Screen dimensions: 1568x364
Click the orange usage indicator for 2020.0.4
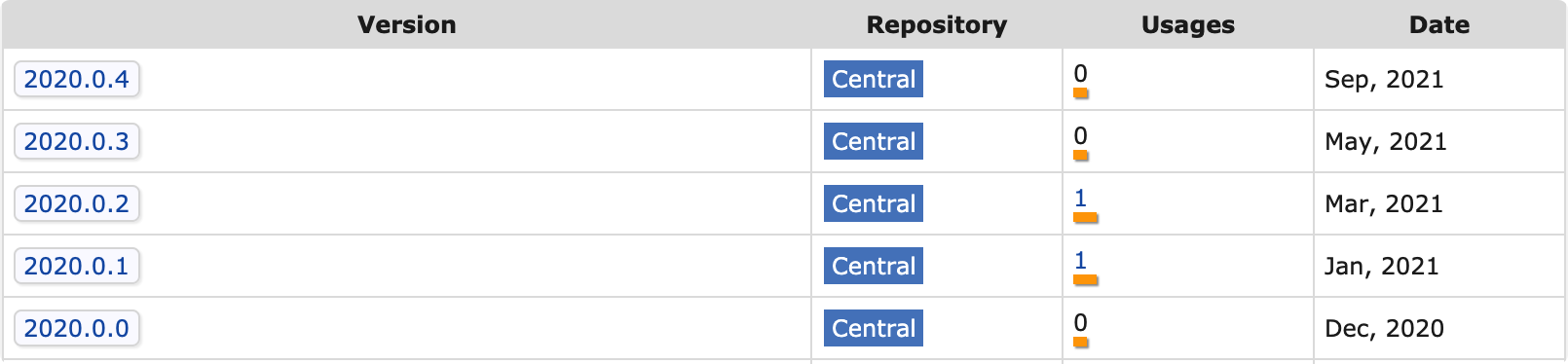(x=1081, y=93)
